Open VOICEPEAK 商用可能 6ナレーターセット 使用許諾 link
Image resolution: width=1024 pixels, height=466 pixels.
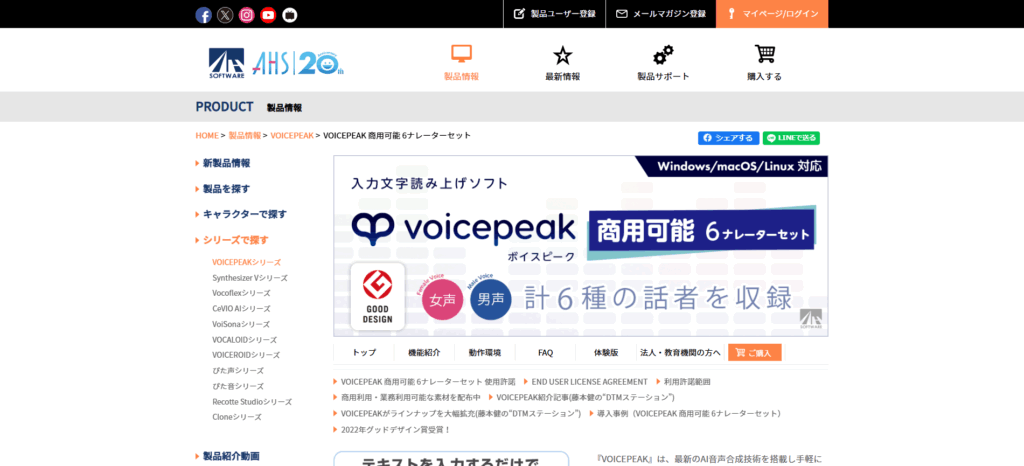tap(428, 382)
